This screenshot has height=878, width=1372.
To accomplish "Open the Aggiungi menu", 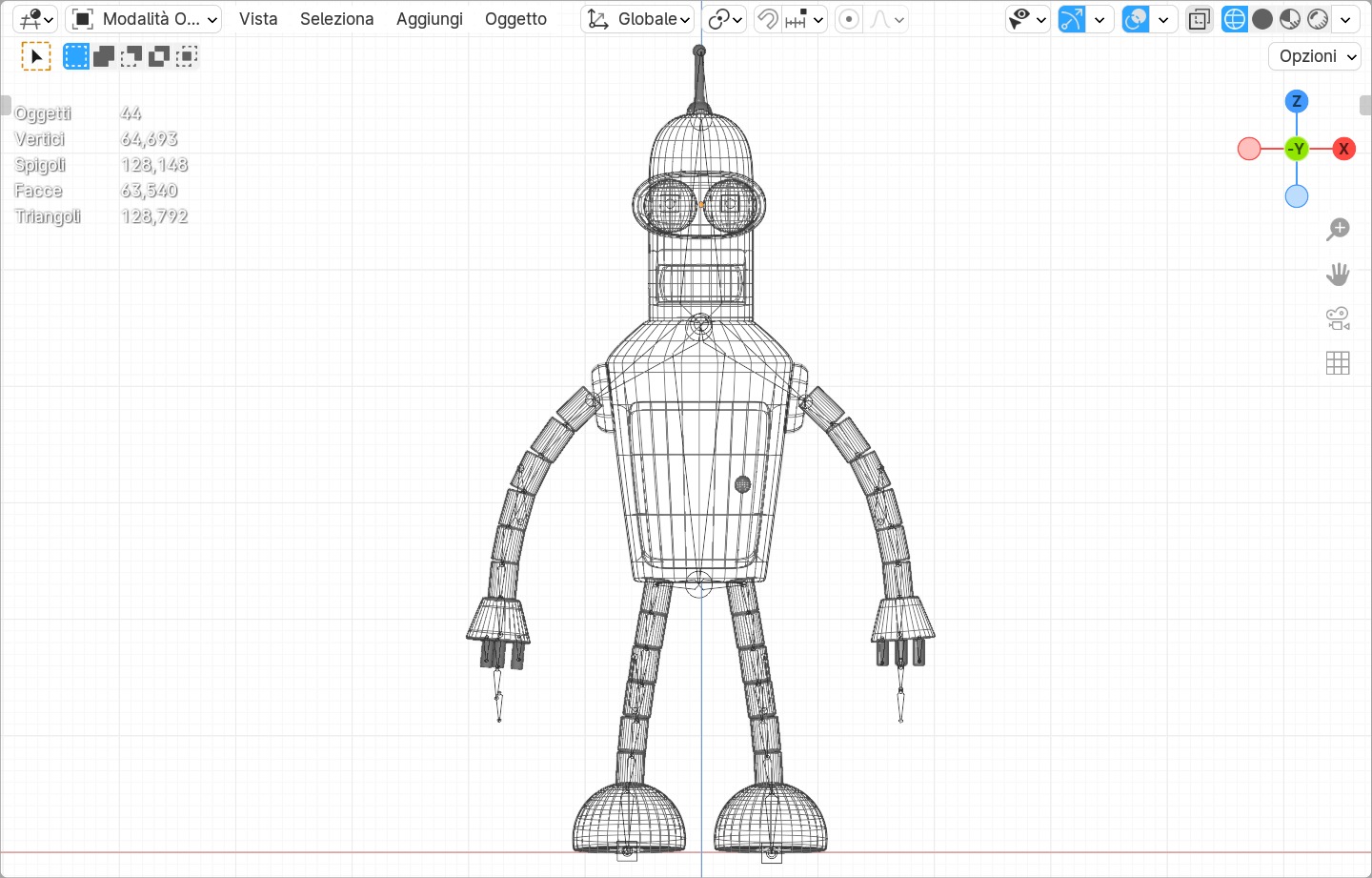I will click(430, 19).
